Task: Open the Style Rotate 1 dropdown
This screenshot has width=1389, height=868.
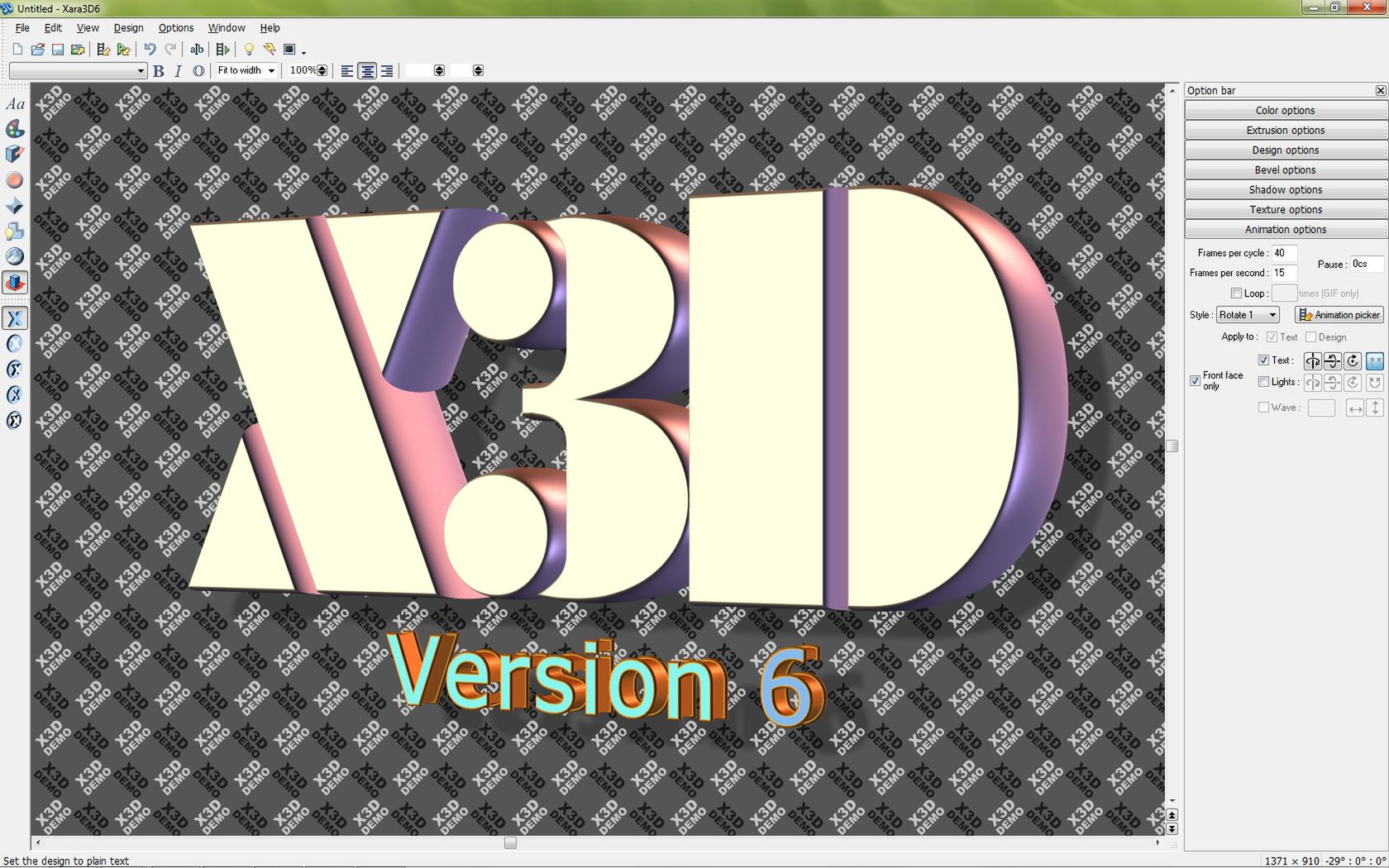Action: tap(1248, 315)
